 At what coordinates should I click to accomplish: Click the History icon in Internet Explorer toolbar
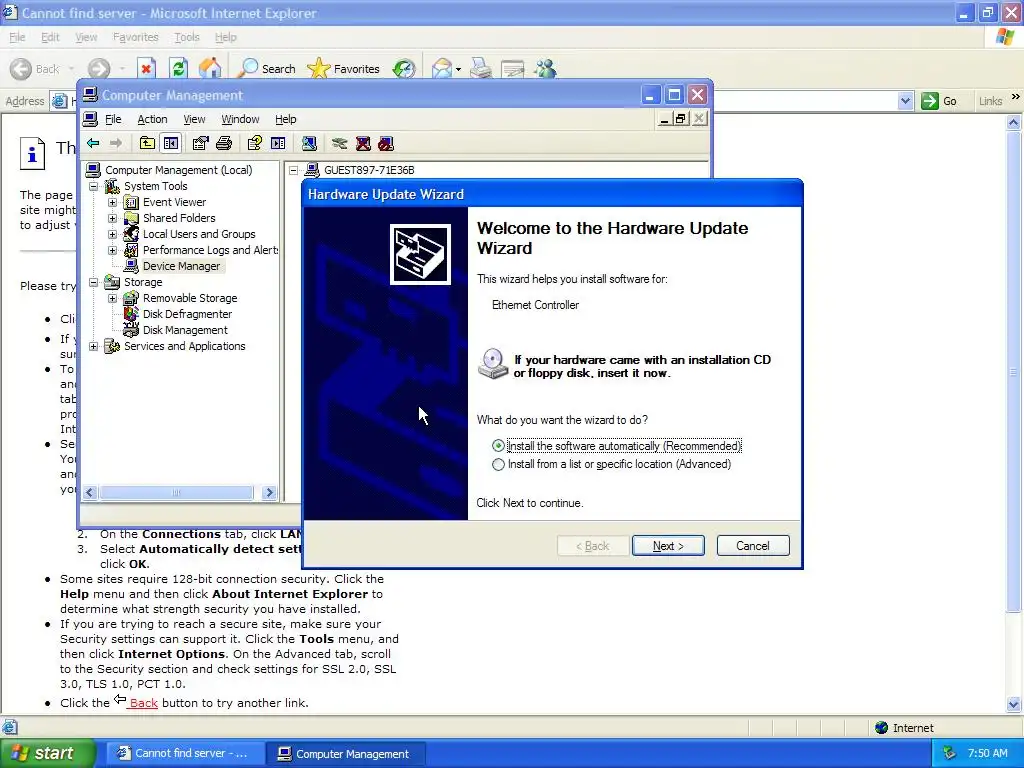click(x=404, y=69)
